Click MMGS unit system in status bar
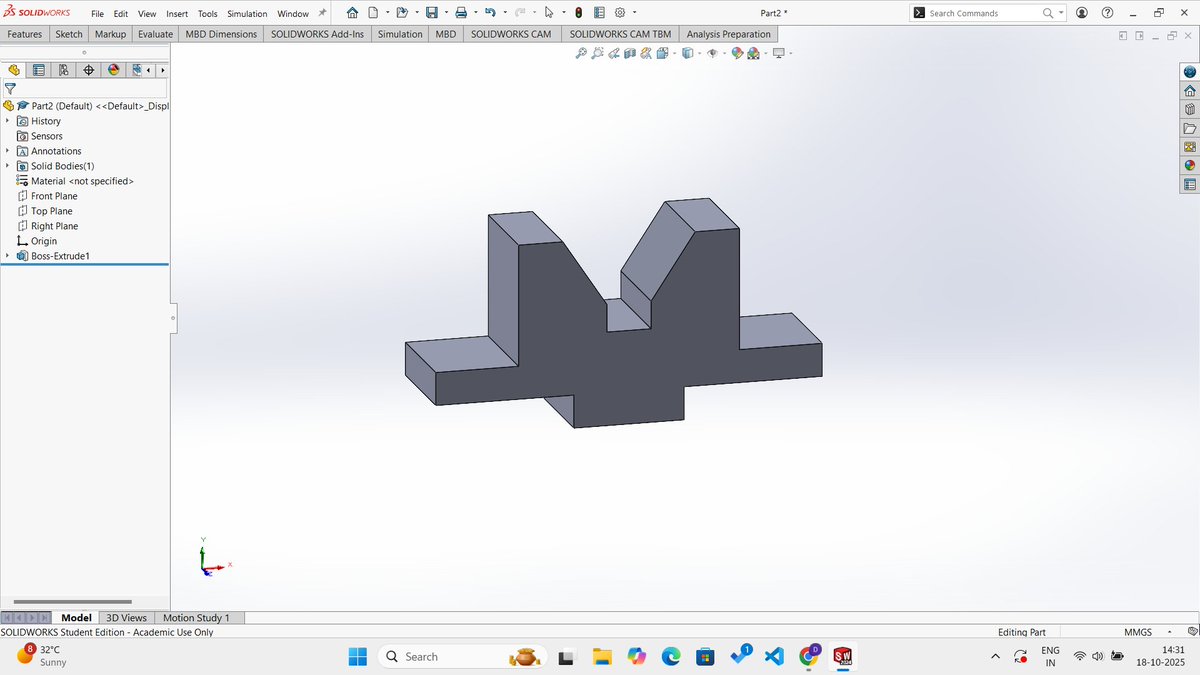The image size is (1200, 675). pos(1137,632)
